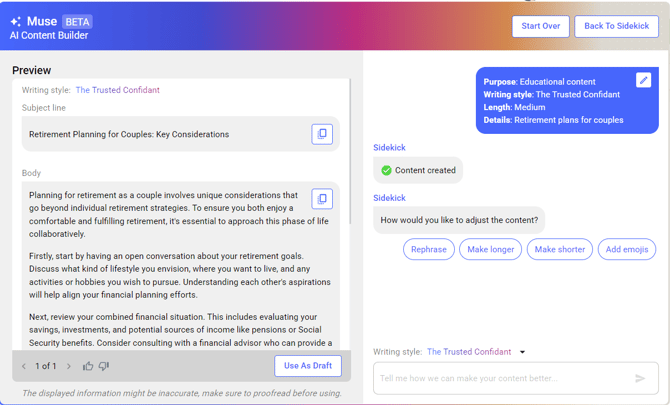Click the thumbs up icon
The height and width of the screenshot is (405, 670).
pyautogui.click(x=88, y=366)
